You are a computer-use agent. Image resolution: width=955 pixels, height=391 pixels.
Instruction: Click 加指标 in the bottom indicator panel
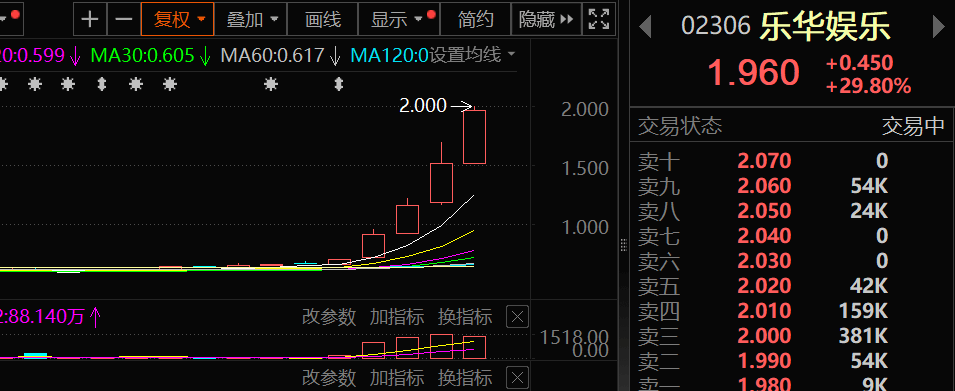click(x=397, y=377)
